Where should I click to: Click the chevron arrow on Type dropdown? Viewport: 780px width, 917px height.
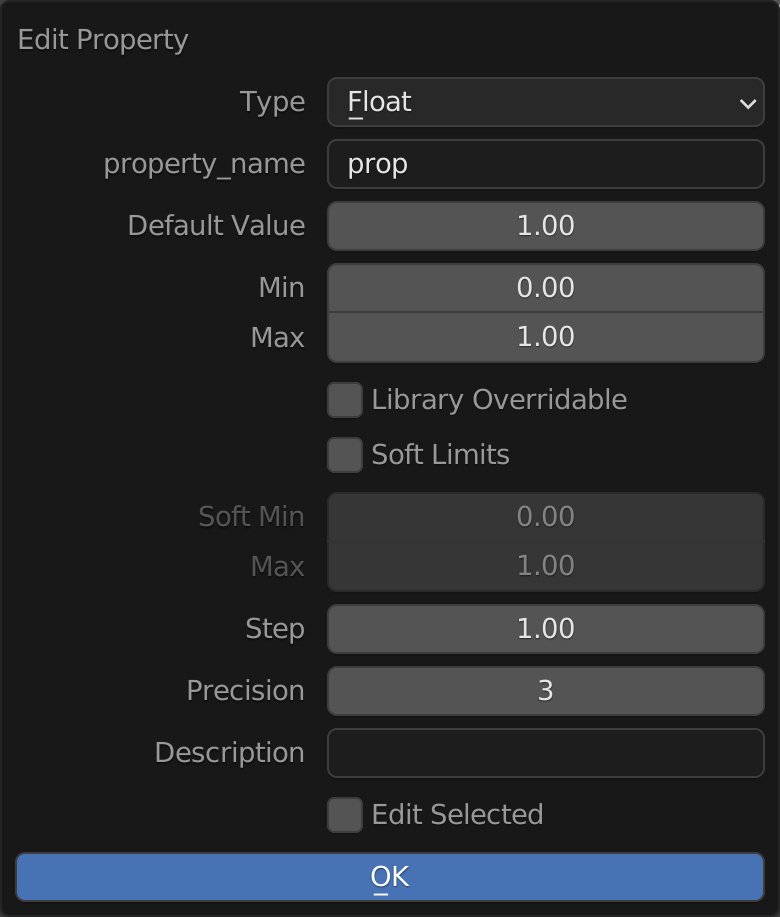coord(747,104)
